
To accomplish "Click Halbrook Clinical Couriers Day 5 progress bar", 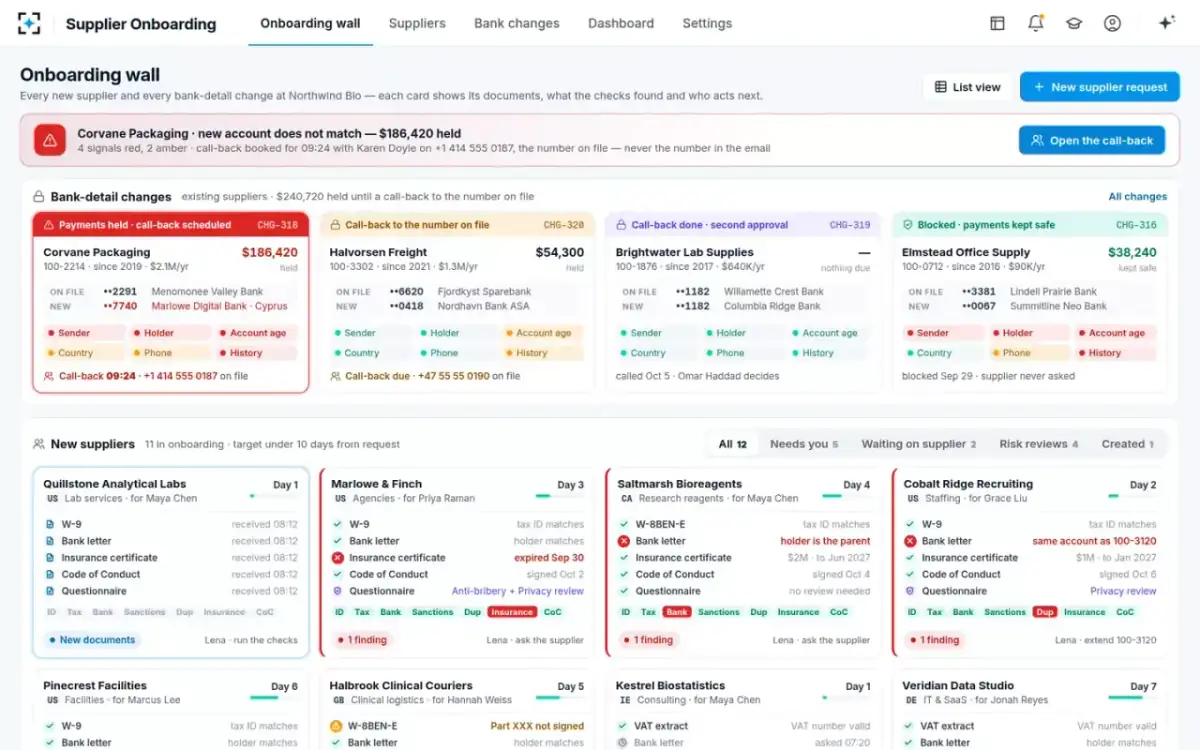I will (x=559, y=697).
